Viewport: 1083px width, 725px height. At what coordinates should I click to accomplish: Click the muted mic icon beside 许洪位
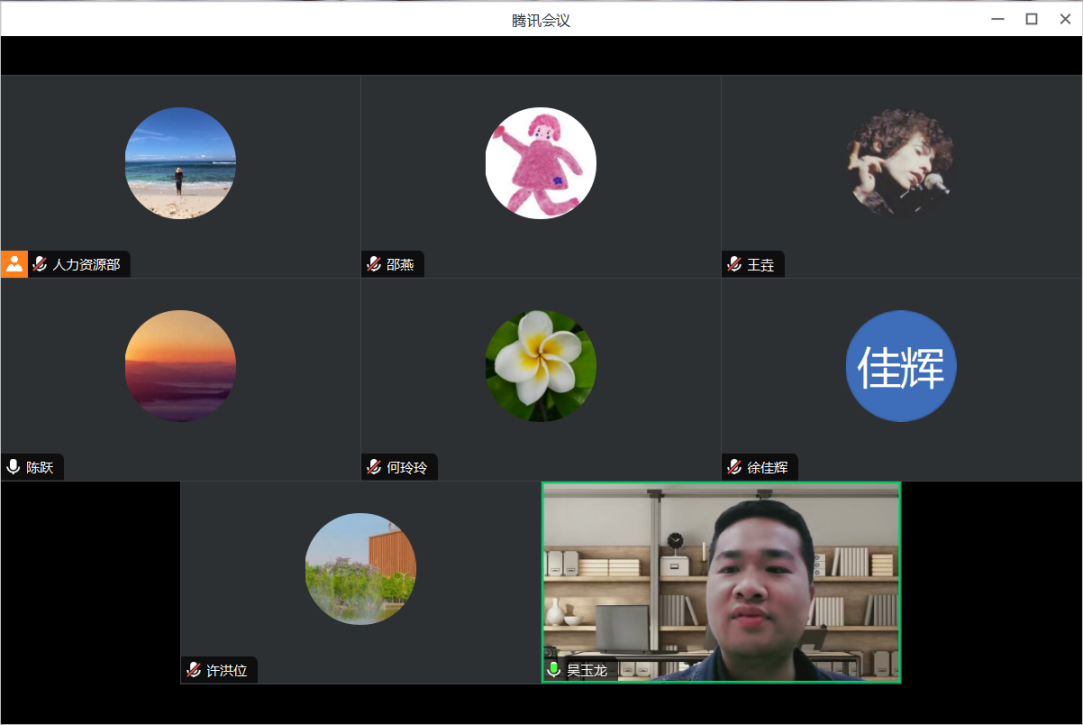193,670
